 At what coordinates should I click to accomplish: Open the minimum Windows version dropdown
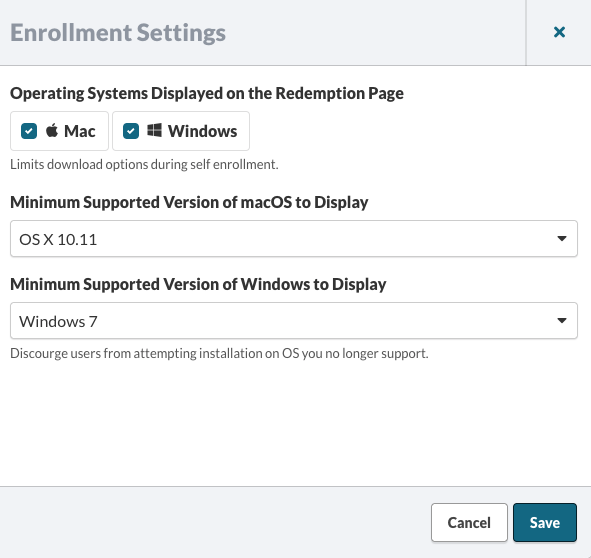pyautogui.click(x=294, y=320)
